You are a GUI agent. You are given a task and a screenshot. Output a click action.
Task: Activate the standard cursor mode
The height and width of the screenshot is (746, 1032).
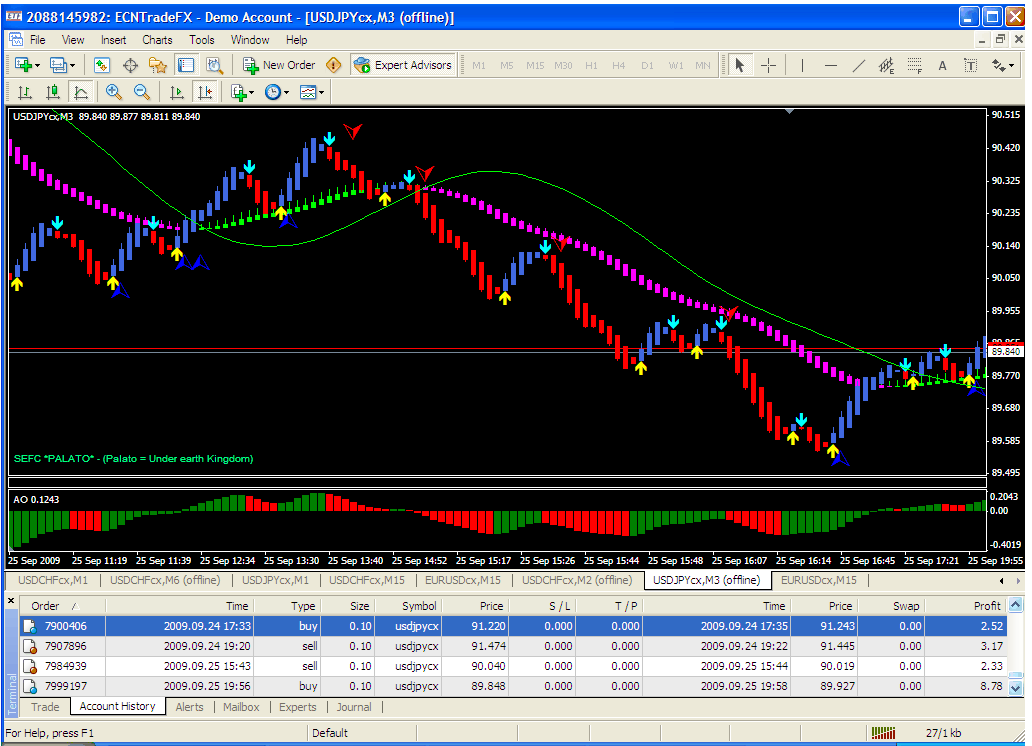coord(740,65)
